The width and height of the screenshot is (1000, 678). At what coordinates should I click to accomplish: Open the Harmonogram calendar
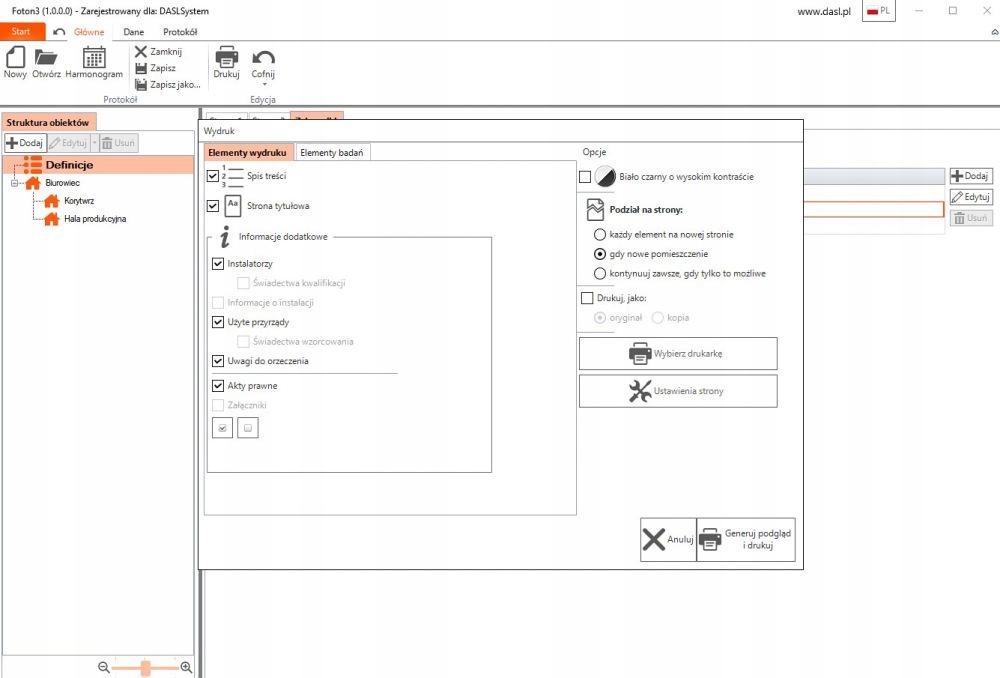pos(94,63)
